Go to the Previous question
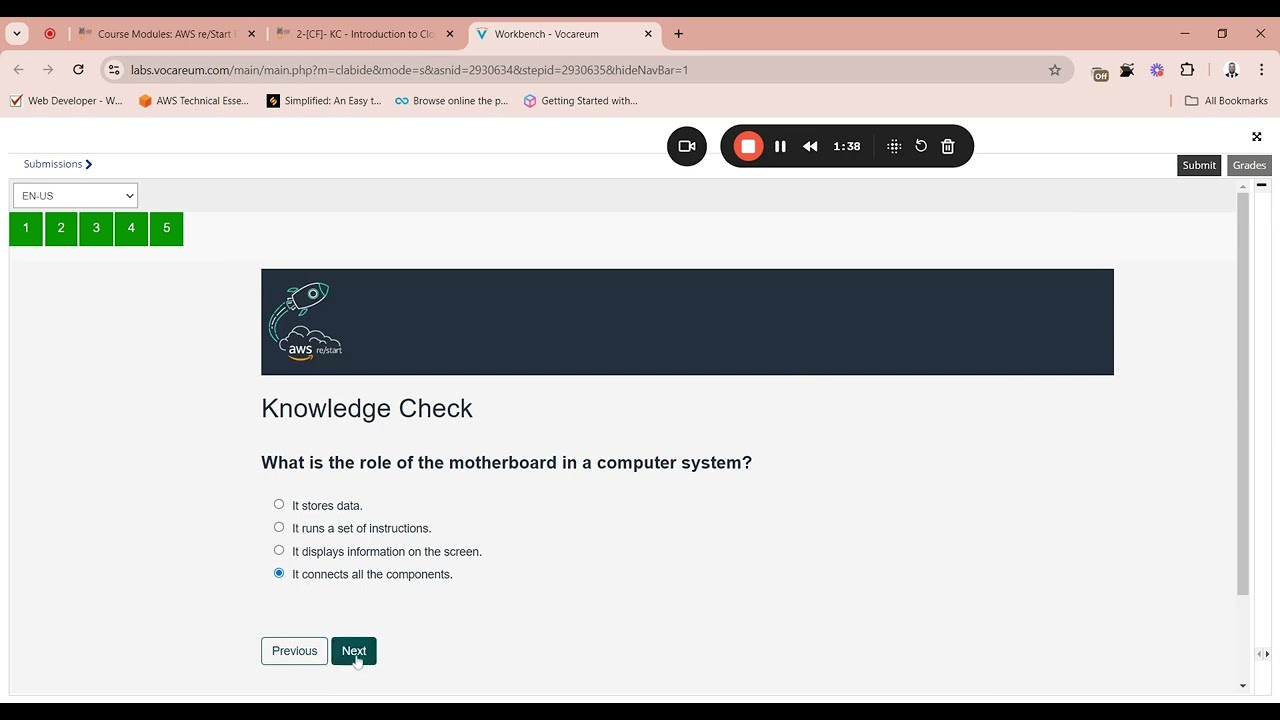The height and width of the screenshot is (720, 1280). pyautogui.click(x=294, y=651)
